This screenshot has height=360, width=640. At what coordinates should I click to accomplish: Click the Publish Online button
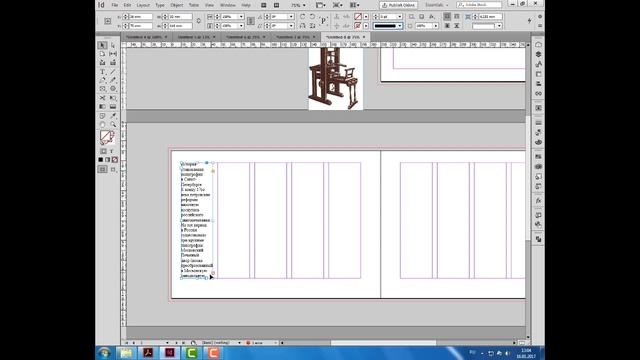pyautogui.click(x=398, y=5)
